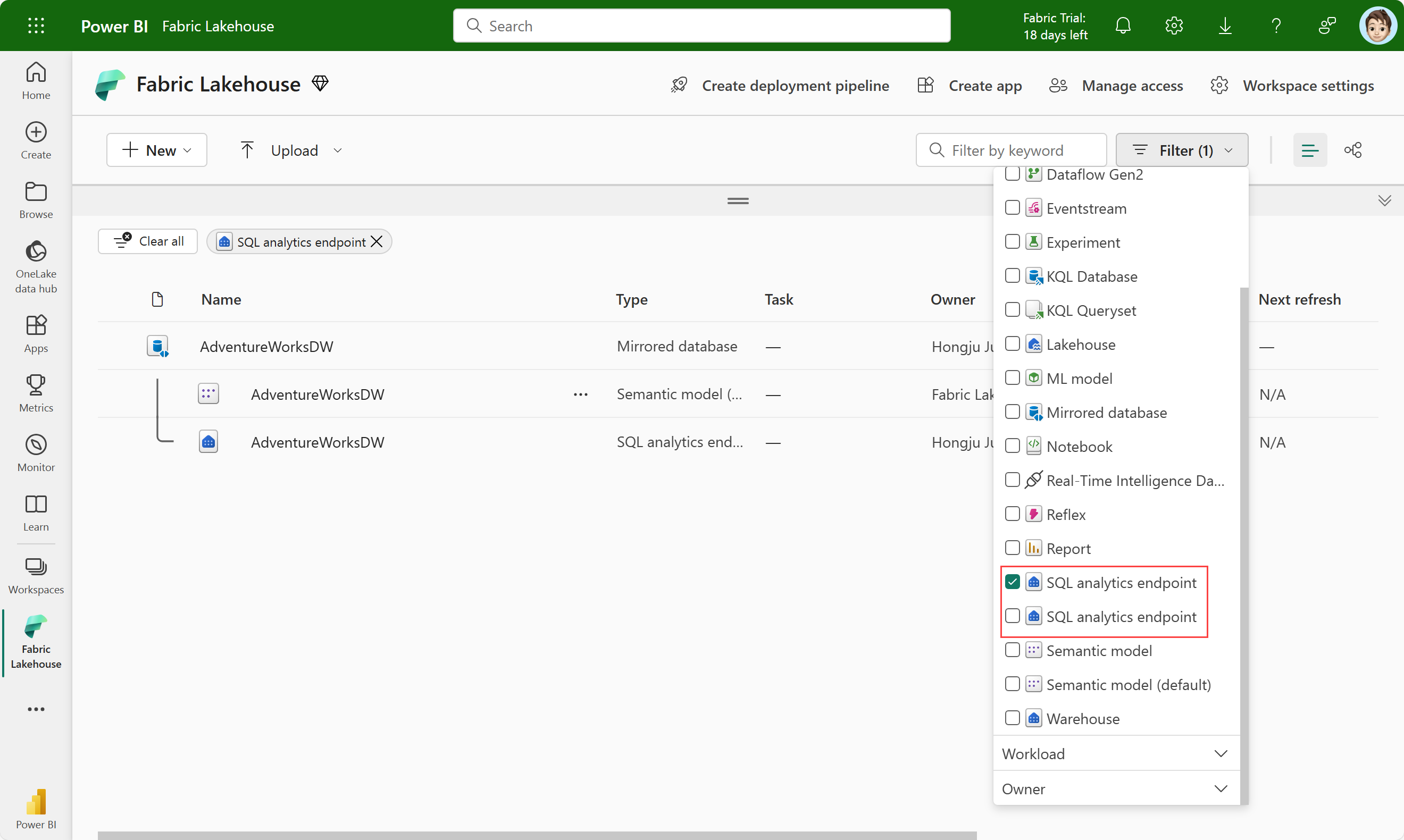Check the Eventstream filter checkbox
This screenshot has width=1404, height=840.
coord(1012,208)
